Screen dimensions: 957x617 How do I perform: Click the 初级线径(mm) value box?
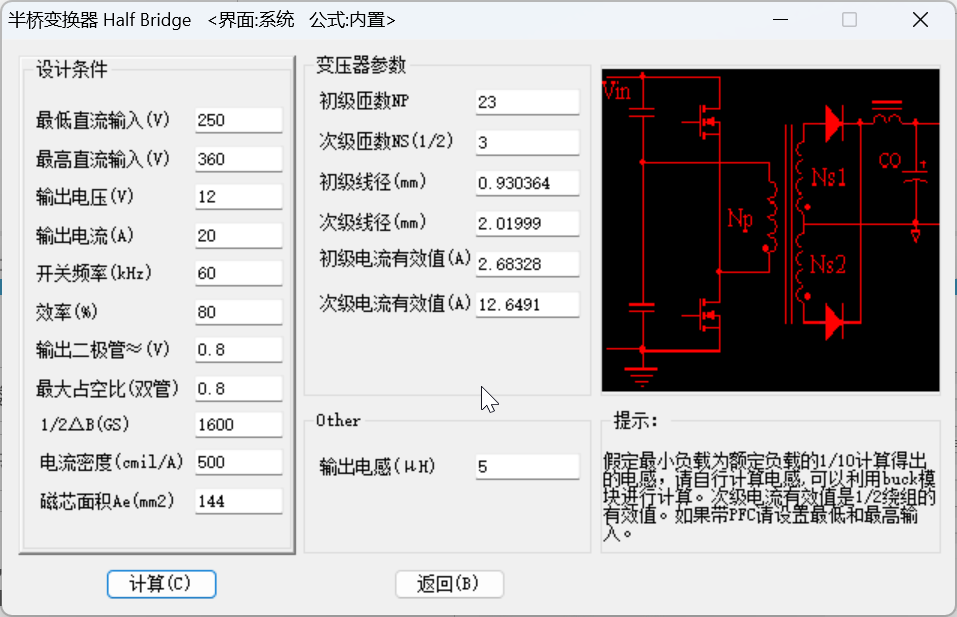(527, 184)
